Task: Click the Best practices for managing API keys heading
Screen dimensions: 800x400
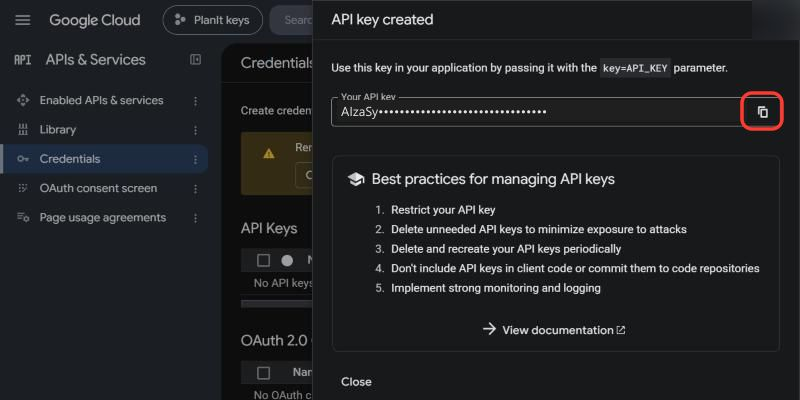Action: coord(493,179)
